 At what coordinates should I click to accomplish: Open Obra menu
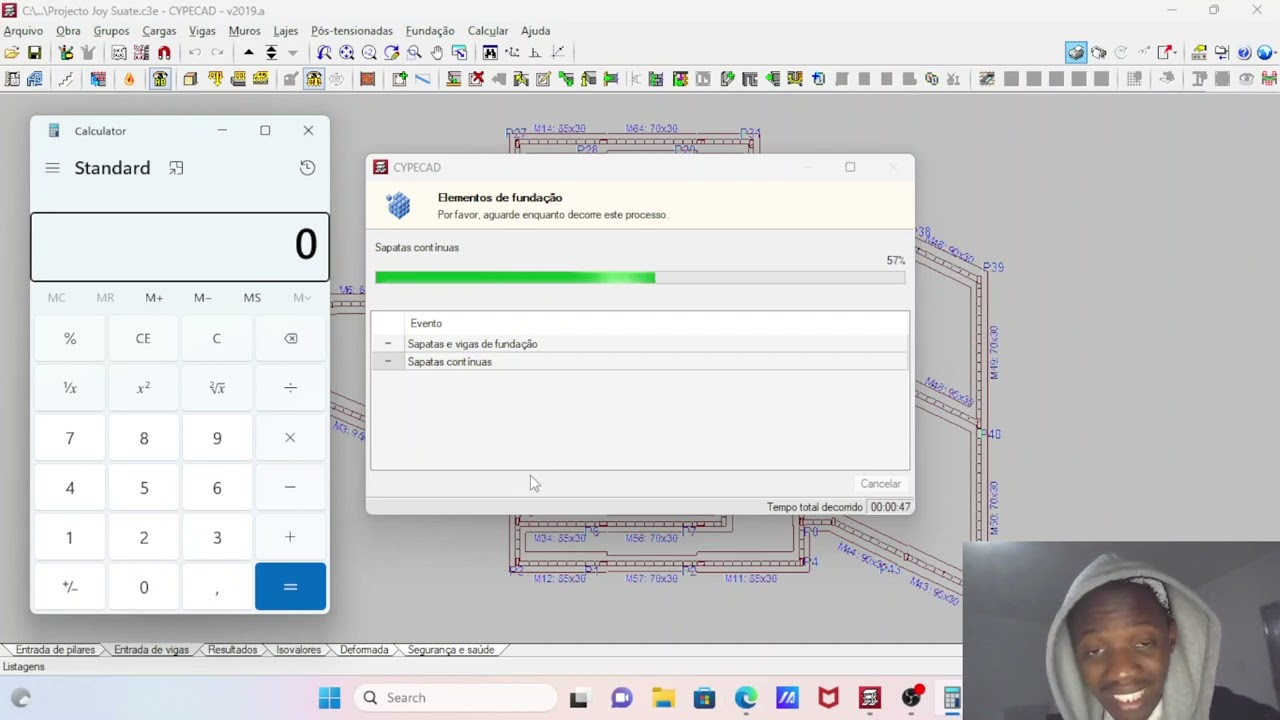tap(68, 31)
